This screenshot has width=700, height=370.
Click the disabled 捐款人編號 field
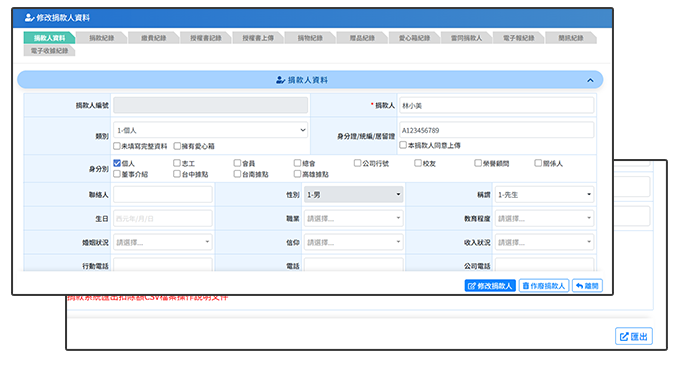[210, 105]
